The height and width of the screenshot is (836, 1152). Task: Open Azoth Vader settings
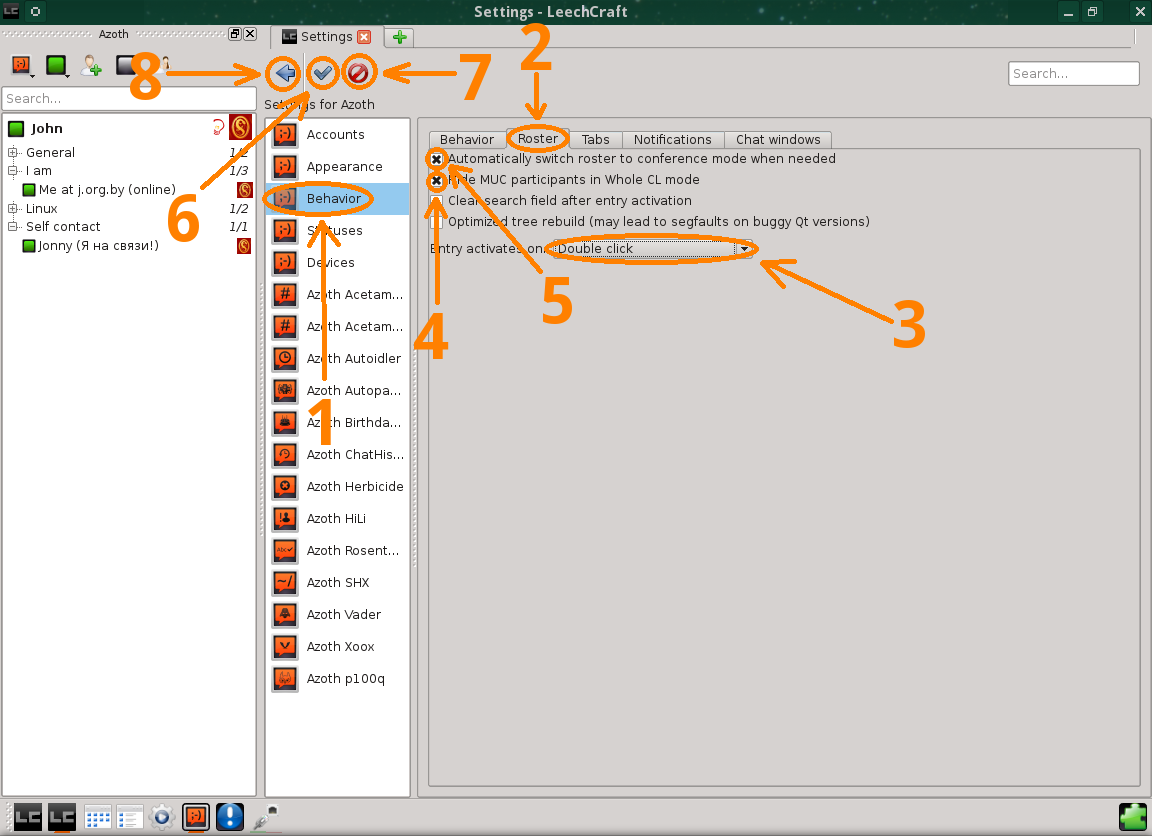(x=337, y=615)
